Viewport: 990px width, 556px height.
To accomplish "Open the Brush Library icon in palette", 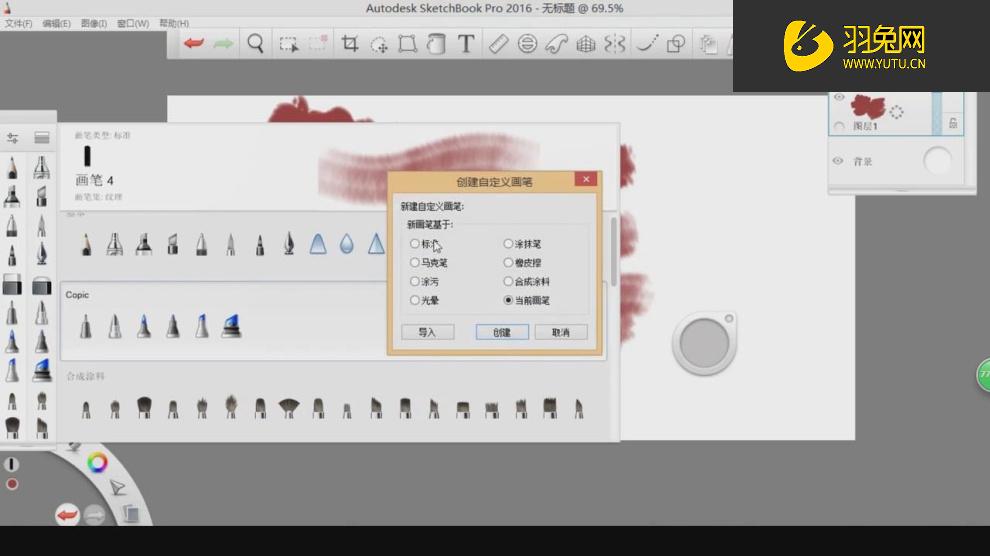I will [42, 138].
